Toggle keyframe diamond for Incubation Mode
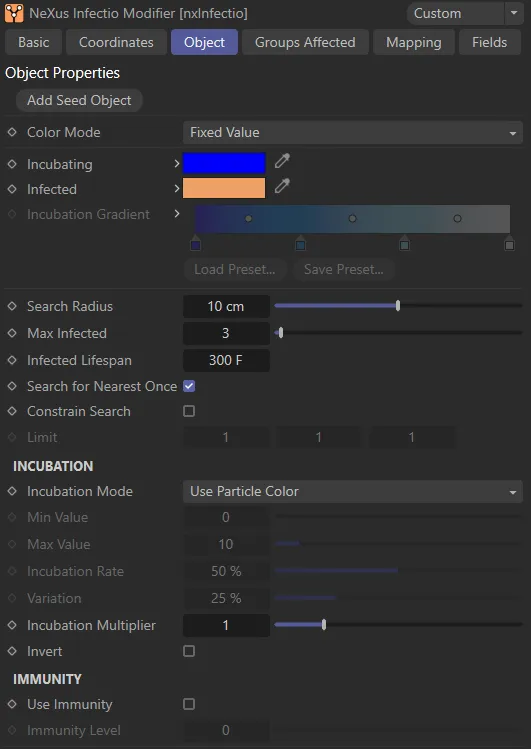Image resolution: width=531 pixels, height=749 pixels. (12, 491)
